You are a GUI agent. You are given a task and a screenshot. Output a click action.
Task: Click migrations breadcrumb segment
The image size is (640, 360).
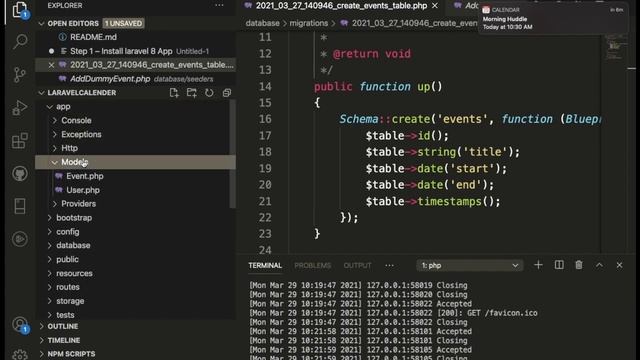[309, 23]
